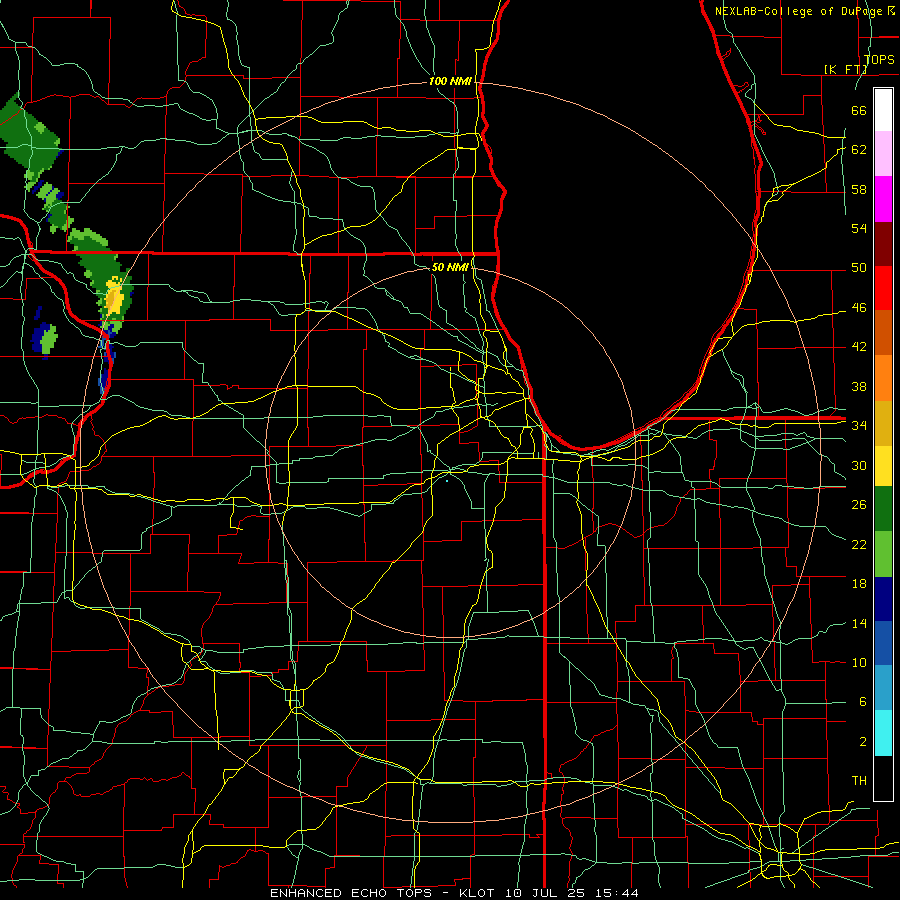
Task: Click the legend value "2"
Action: [x=862, y=742]
